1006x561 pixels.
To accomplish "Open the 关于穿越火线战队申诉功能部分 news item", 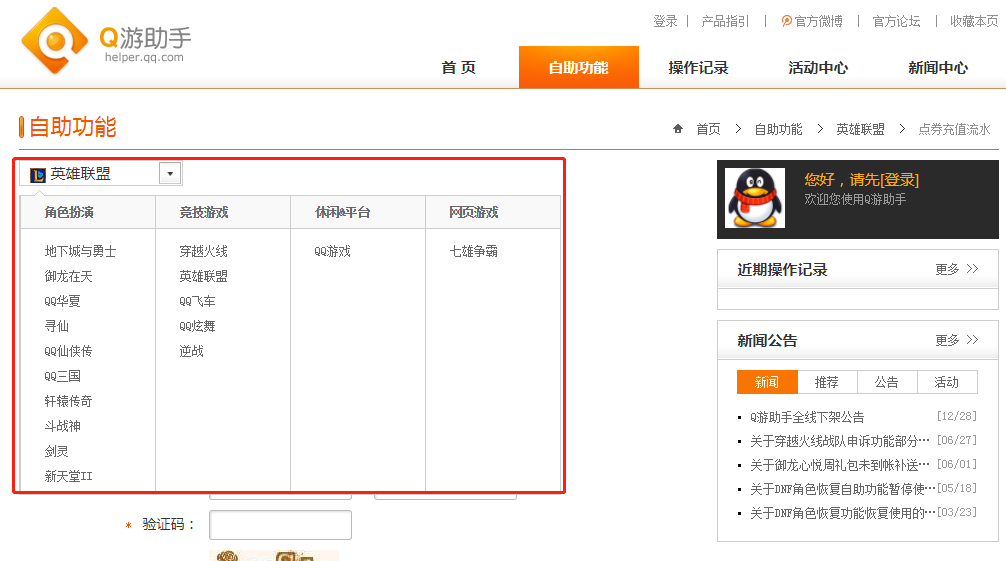I will (x=839, y=442).
